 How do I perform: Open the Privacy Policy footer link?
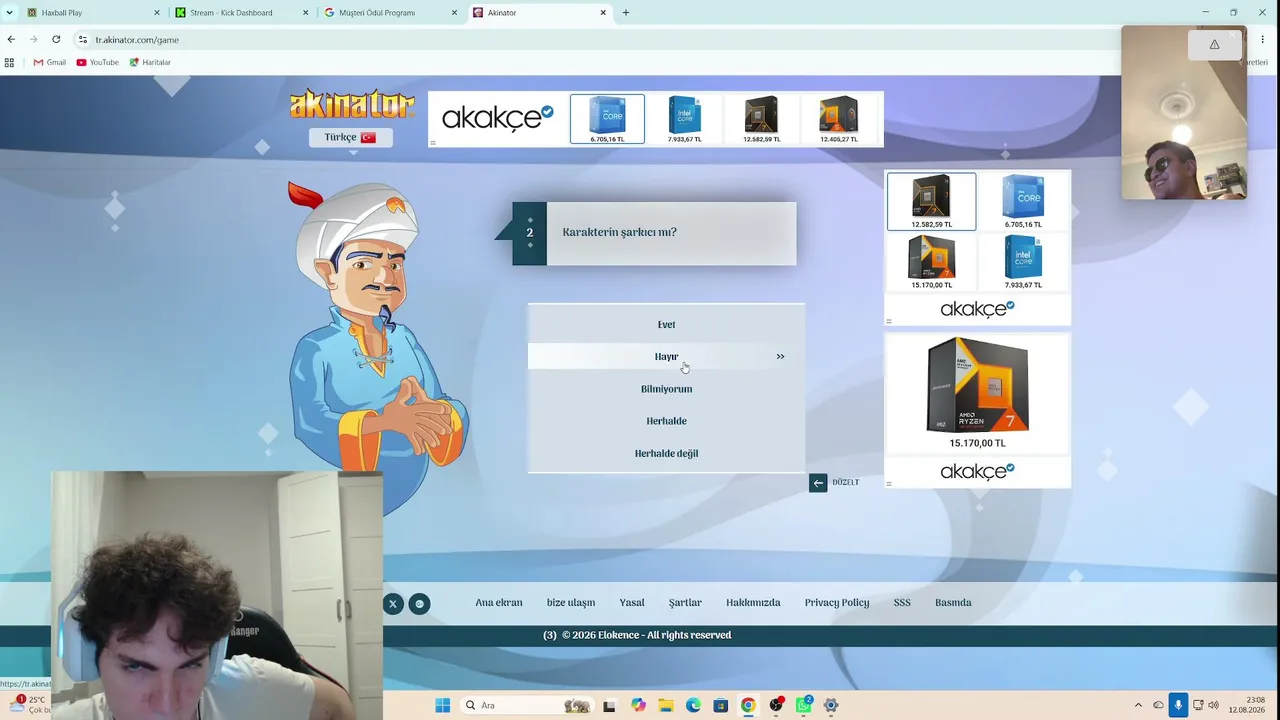[x=837, y=603]
